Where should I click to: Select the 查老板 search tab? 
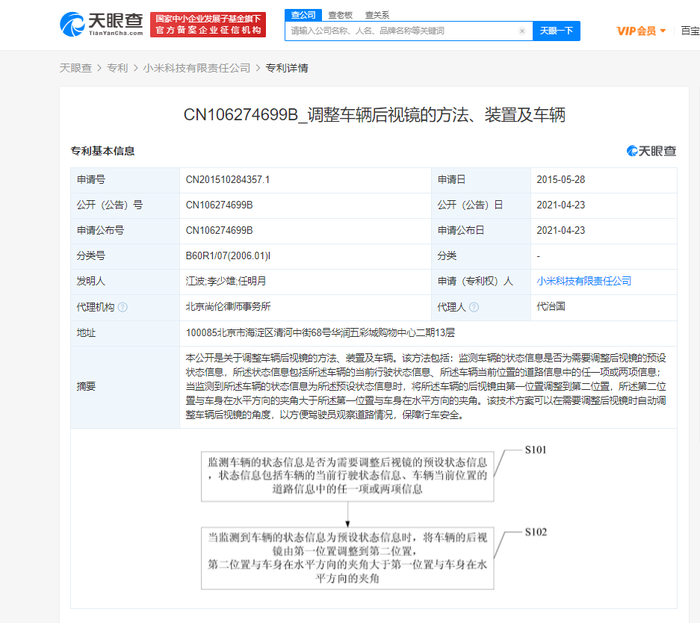click(340, 15)
